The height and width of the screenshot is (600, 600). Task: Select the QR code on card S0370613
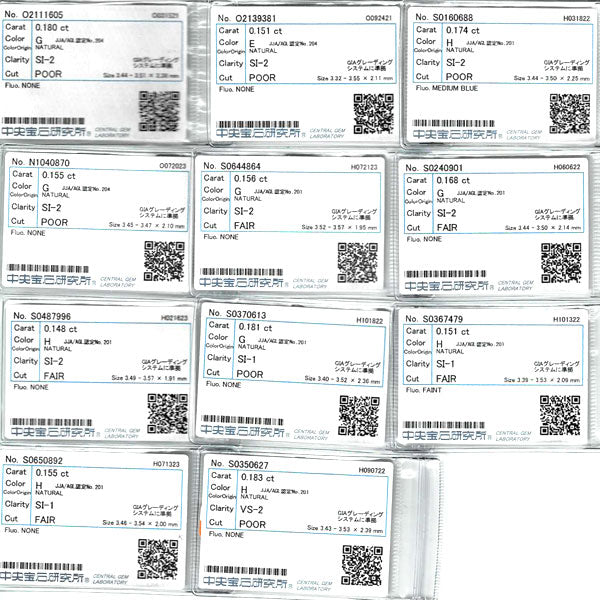click(x=359, y=414)
